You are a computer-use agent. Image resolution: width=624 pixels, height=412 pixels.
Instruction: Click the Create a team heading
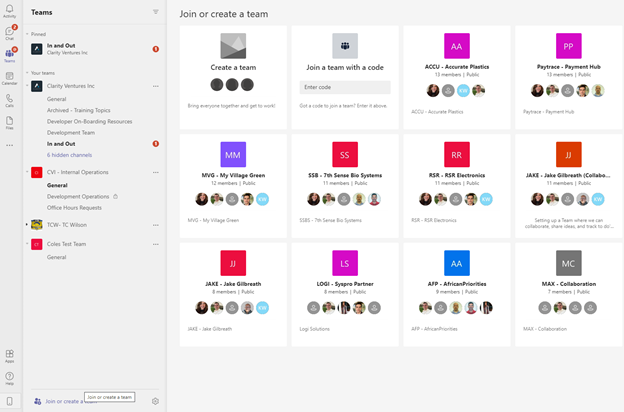coord(233,68)
